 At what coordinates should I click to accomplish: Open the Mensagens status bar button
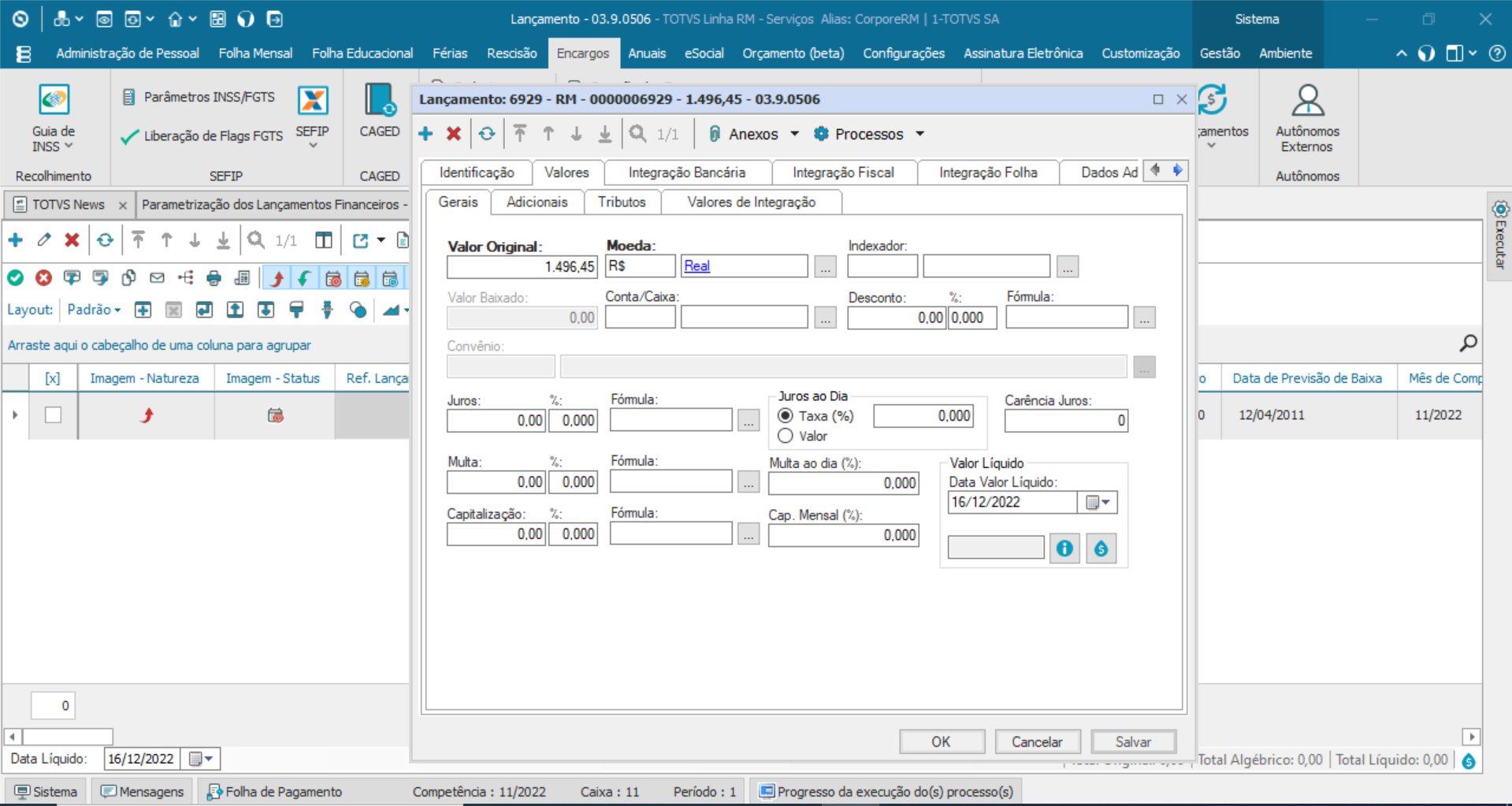tap(143, 792)
